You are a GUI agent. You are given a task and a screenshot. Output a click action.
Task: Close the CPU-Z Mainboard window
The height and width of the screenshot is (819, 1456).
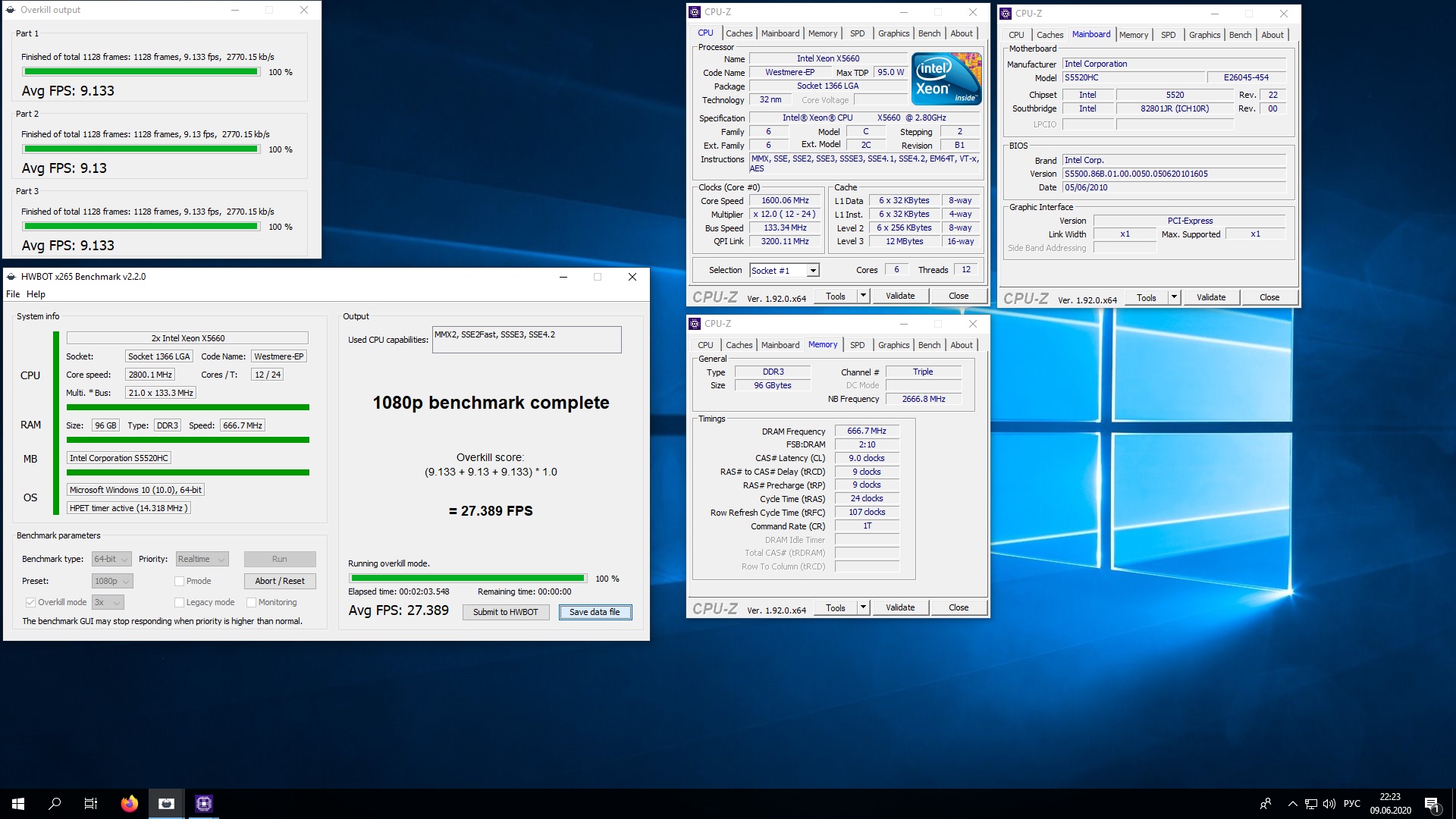click(1284, 14)
